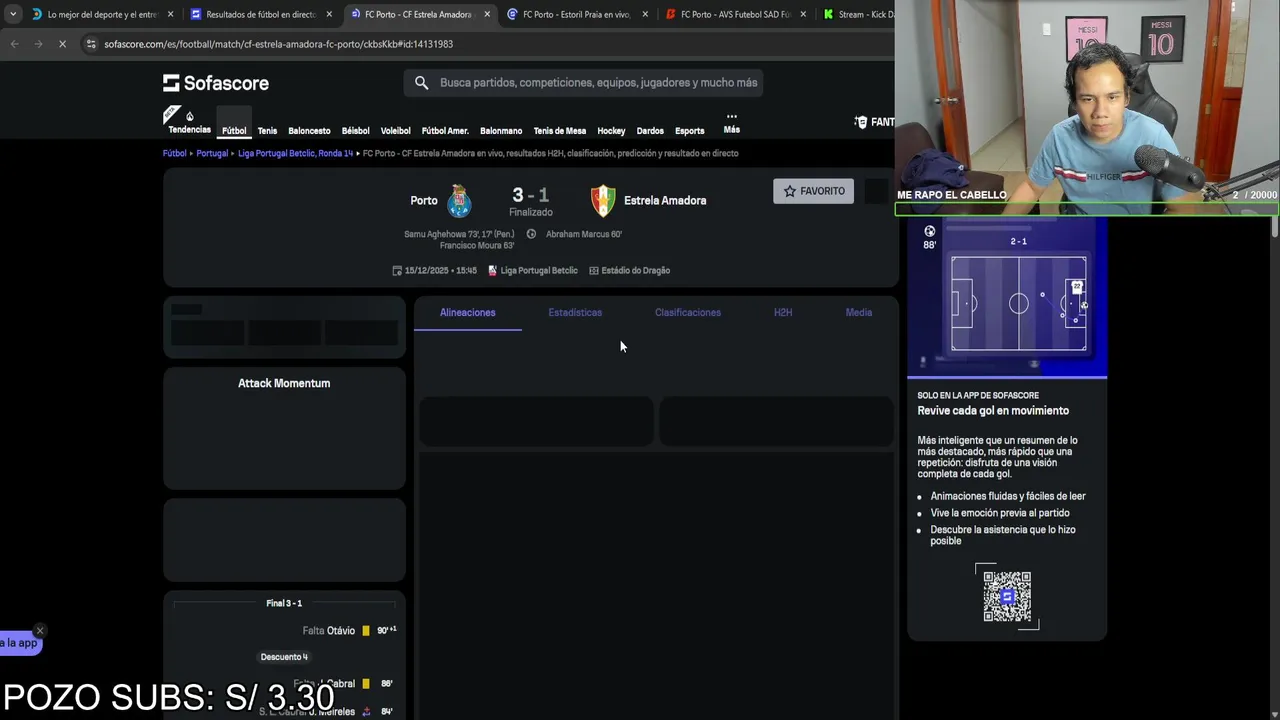Click the goal pitch animation thumbnail

pyautogui.click(x=1007, y=298)
